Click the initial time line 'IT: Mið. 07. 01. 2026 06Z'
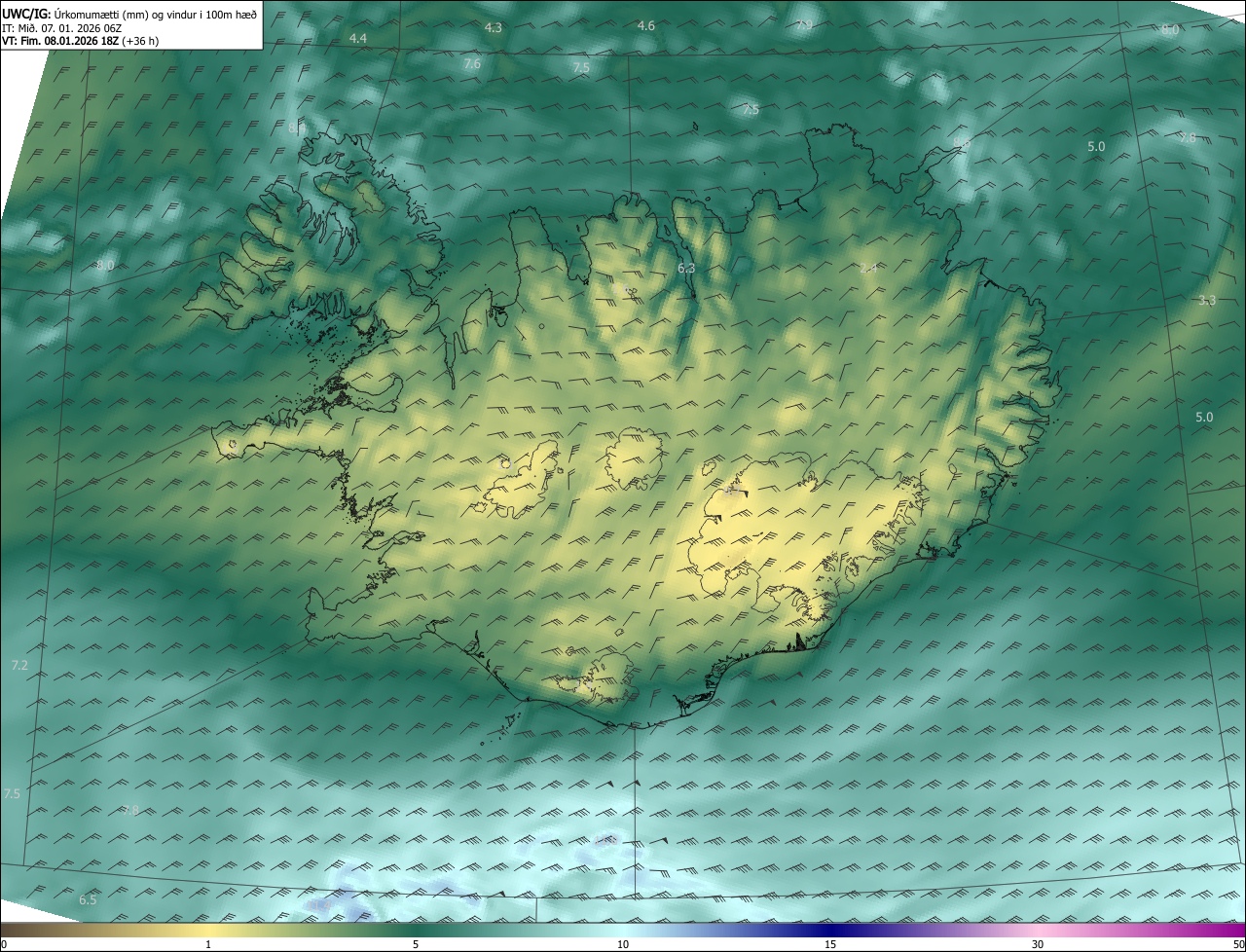 click(61, 27)
